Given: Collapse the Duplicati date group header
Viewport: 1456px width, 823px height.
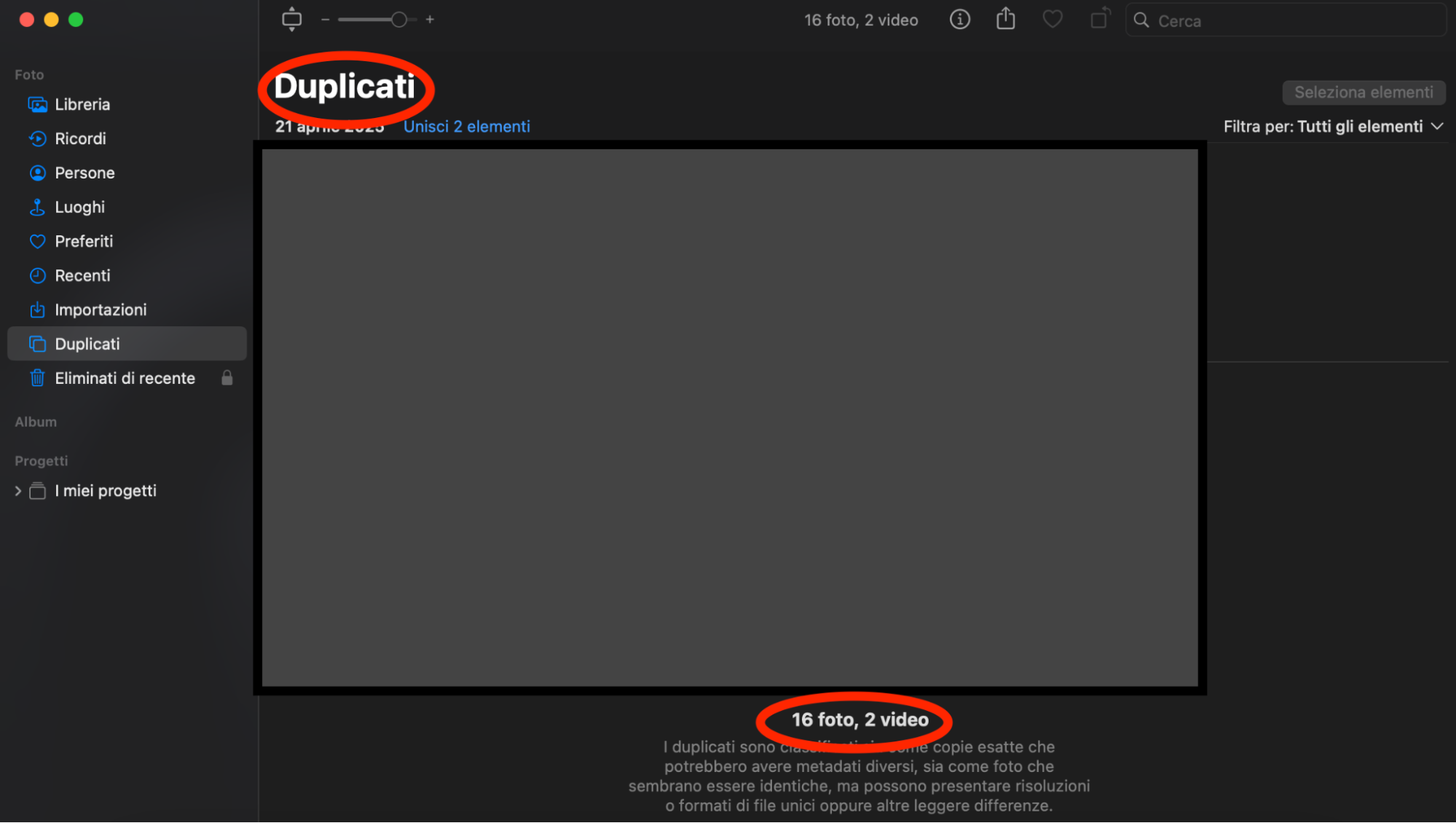Looking at the screenshot, I should click(x=329, y=126).
